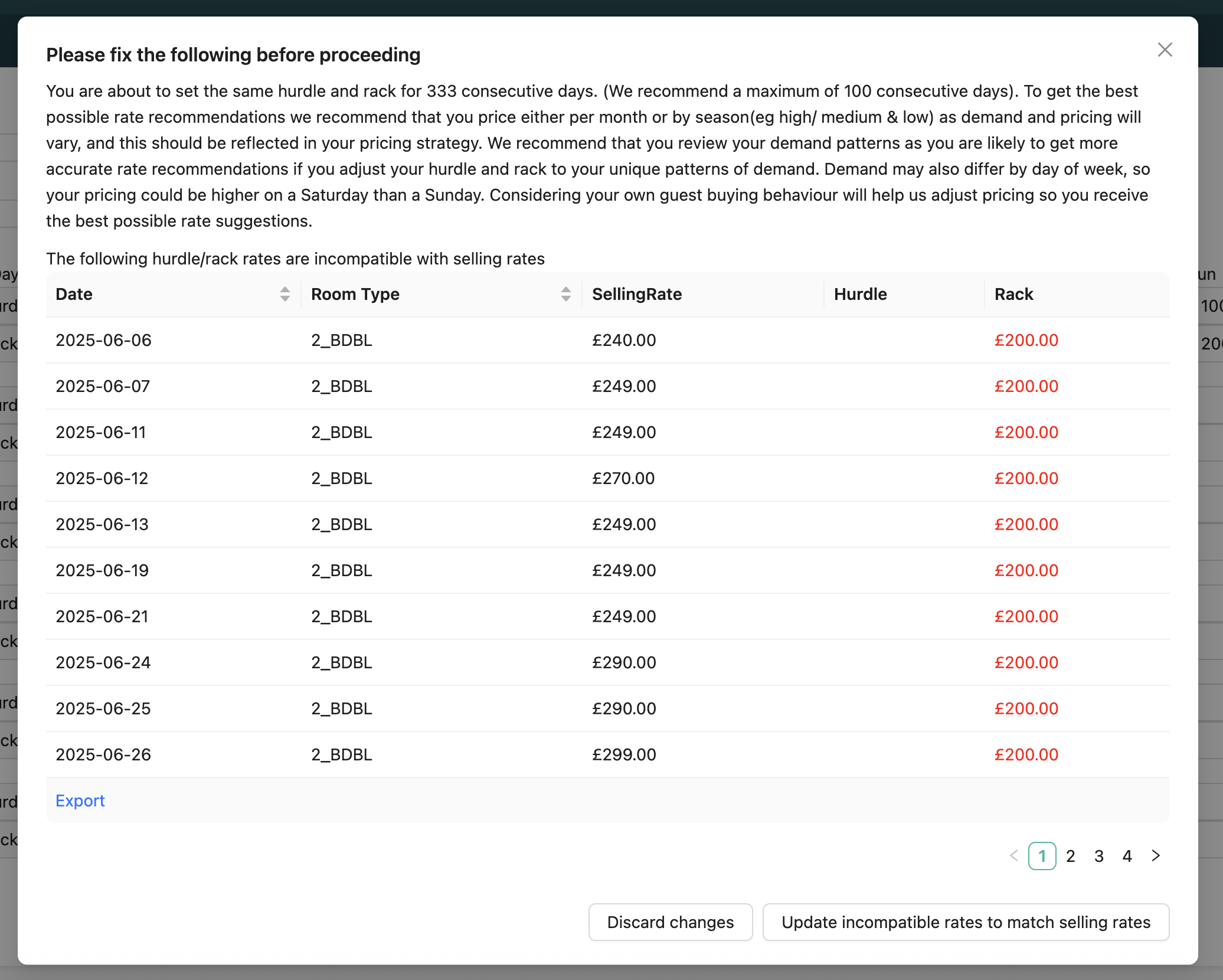The width and height of the screenshot is (1223, 980).
Task: Open page 2 of the results
Action: point(1071,856)
